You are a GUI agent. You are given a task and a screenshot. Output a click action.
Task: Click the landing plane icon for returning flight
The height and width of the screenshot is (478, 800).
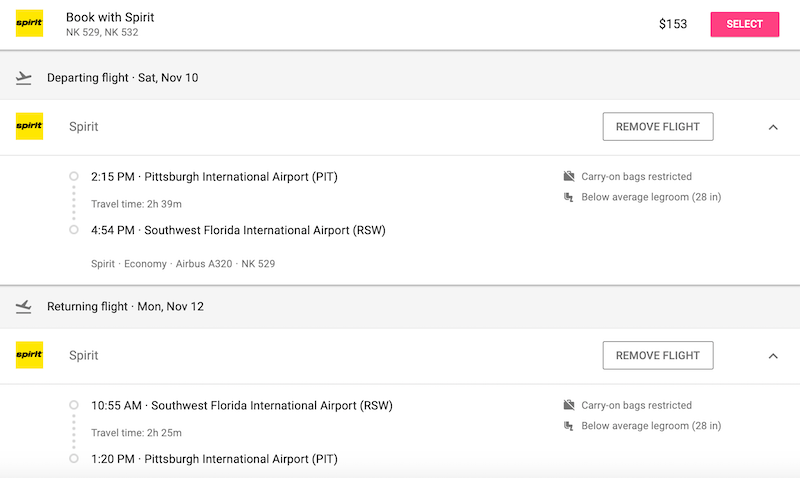(23, 307)
